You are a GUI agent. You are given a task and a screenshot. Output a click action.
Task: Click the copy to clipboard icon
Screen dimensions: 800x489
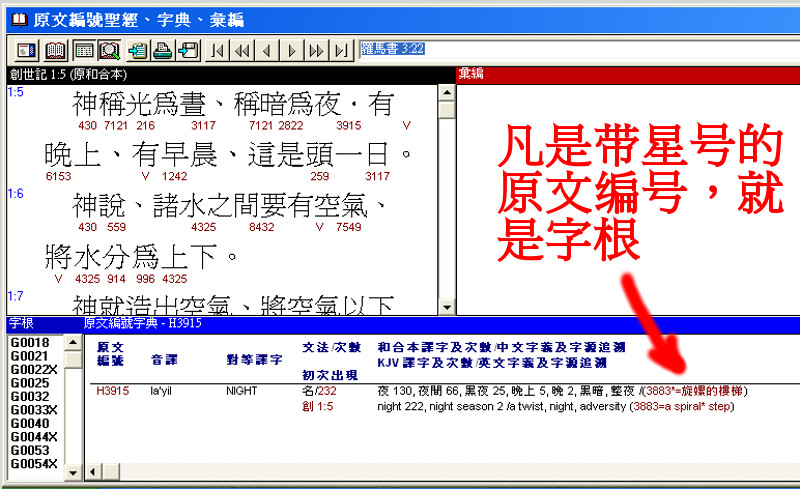point(137,50)
